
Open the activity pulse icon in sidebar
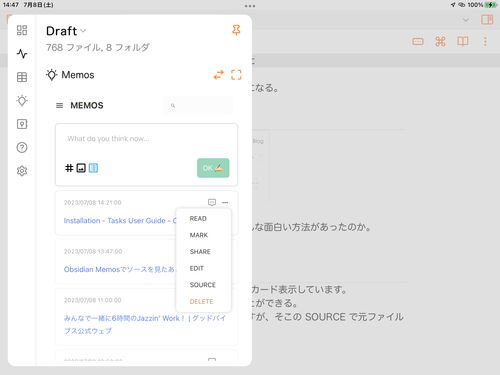point(22,54)
